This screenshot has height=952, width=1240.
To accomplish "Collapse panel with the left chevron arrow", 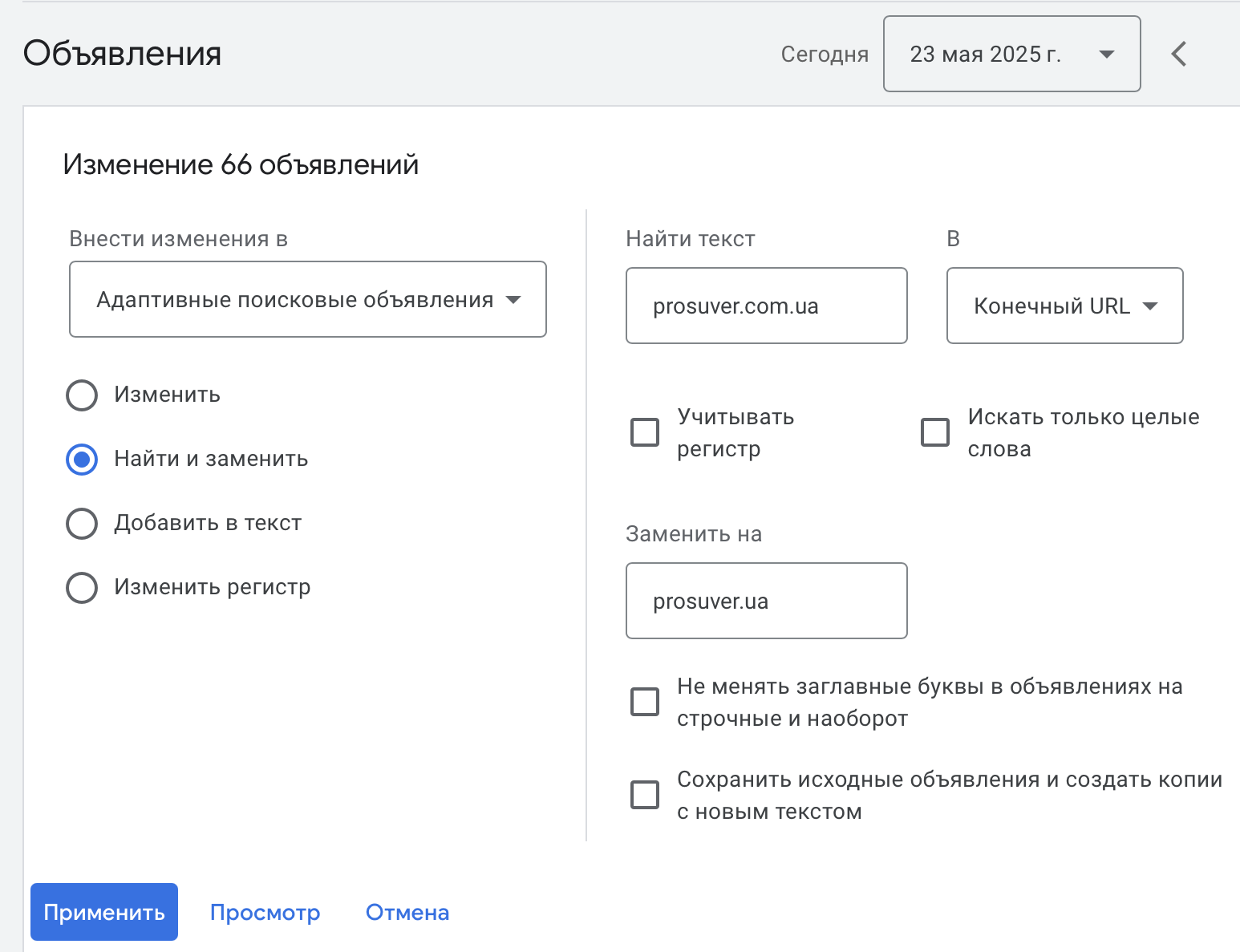I will click(1178, 54).
